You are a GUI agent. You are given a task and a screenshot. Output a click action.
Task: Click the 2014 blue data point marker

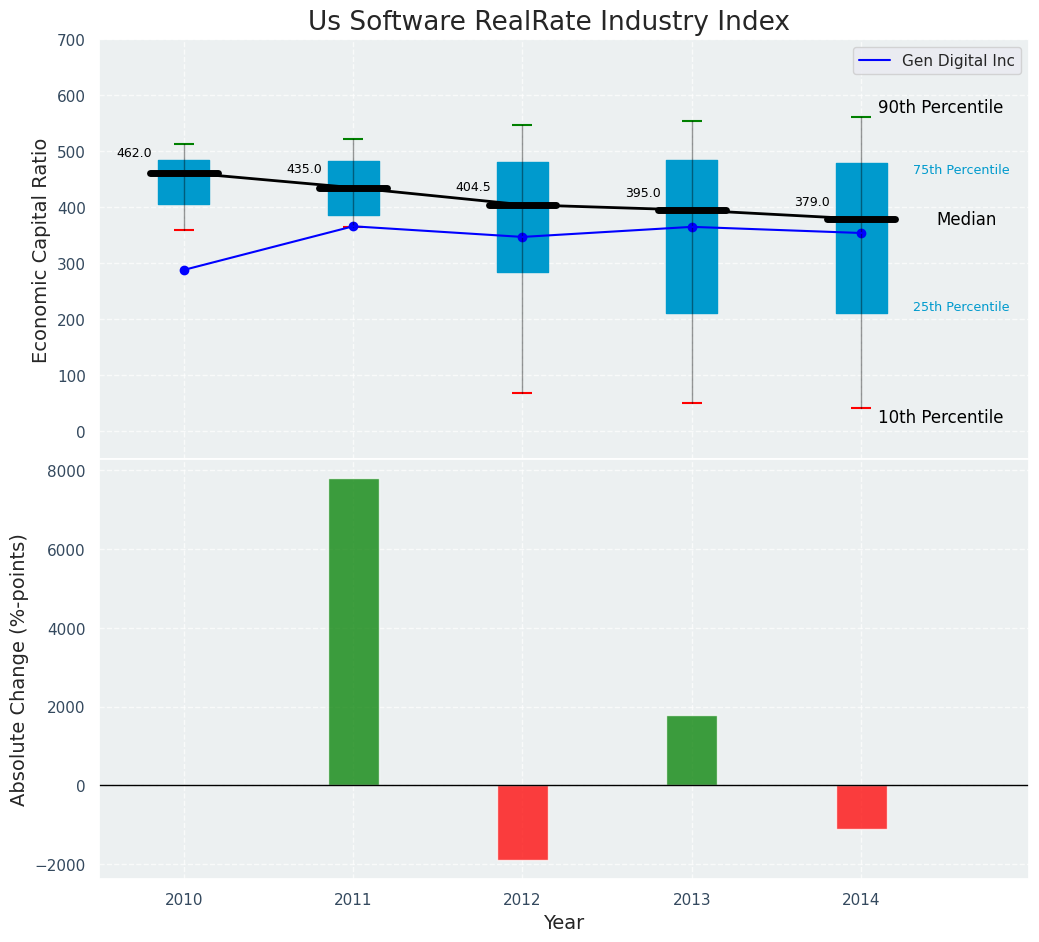click(x=861, y=233)
